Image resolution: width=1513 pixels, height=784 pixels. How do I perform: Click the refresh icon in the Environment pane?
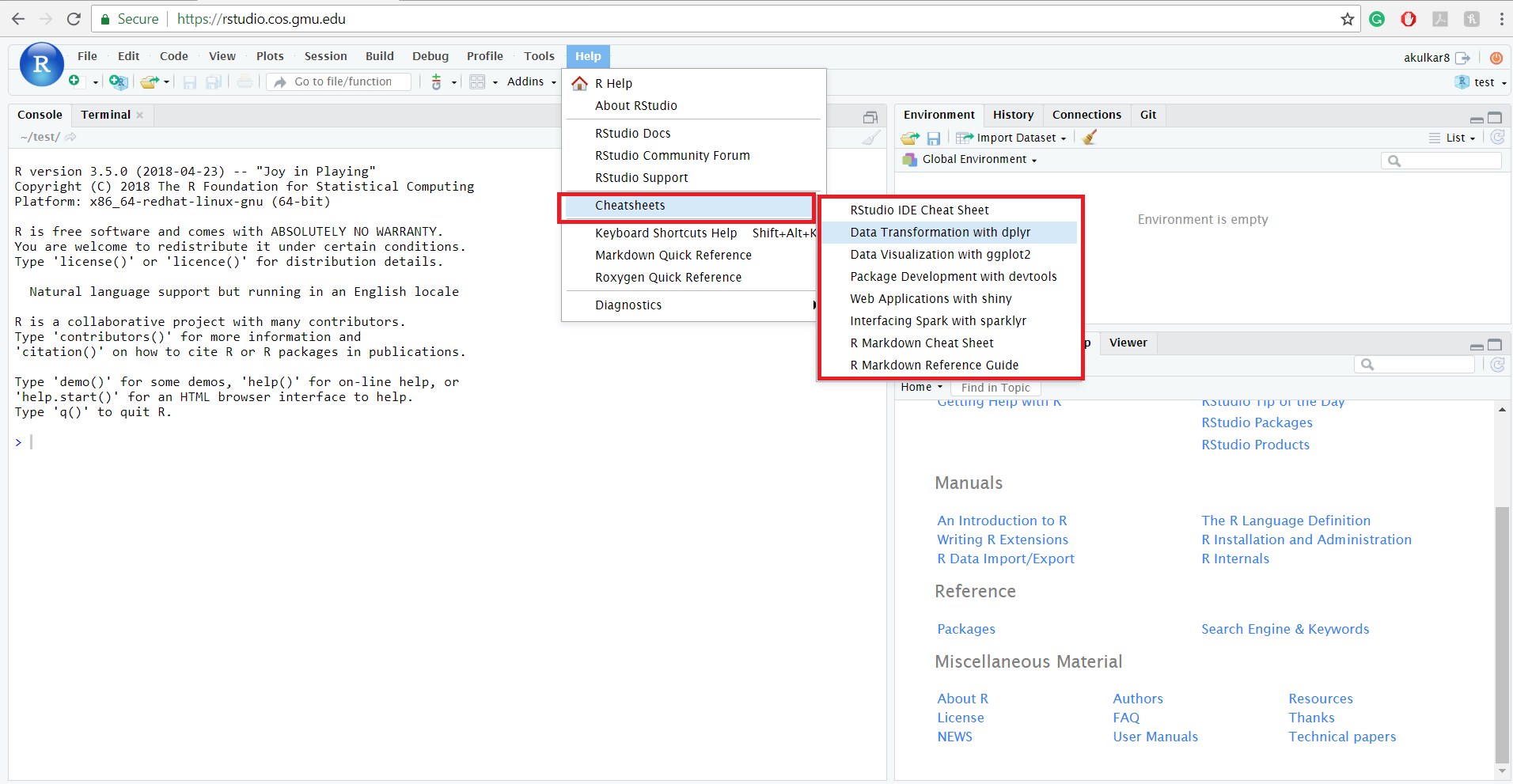click(1497, 138)
